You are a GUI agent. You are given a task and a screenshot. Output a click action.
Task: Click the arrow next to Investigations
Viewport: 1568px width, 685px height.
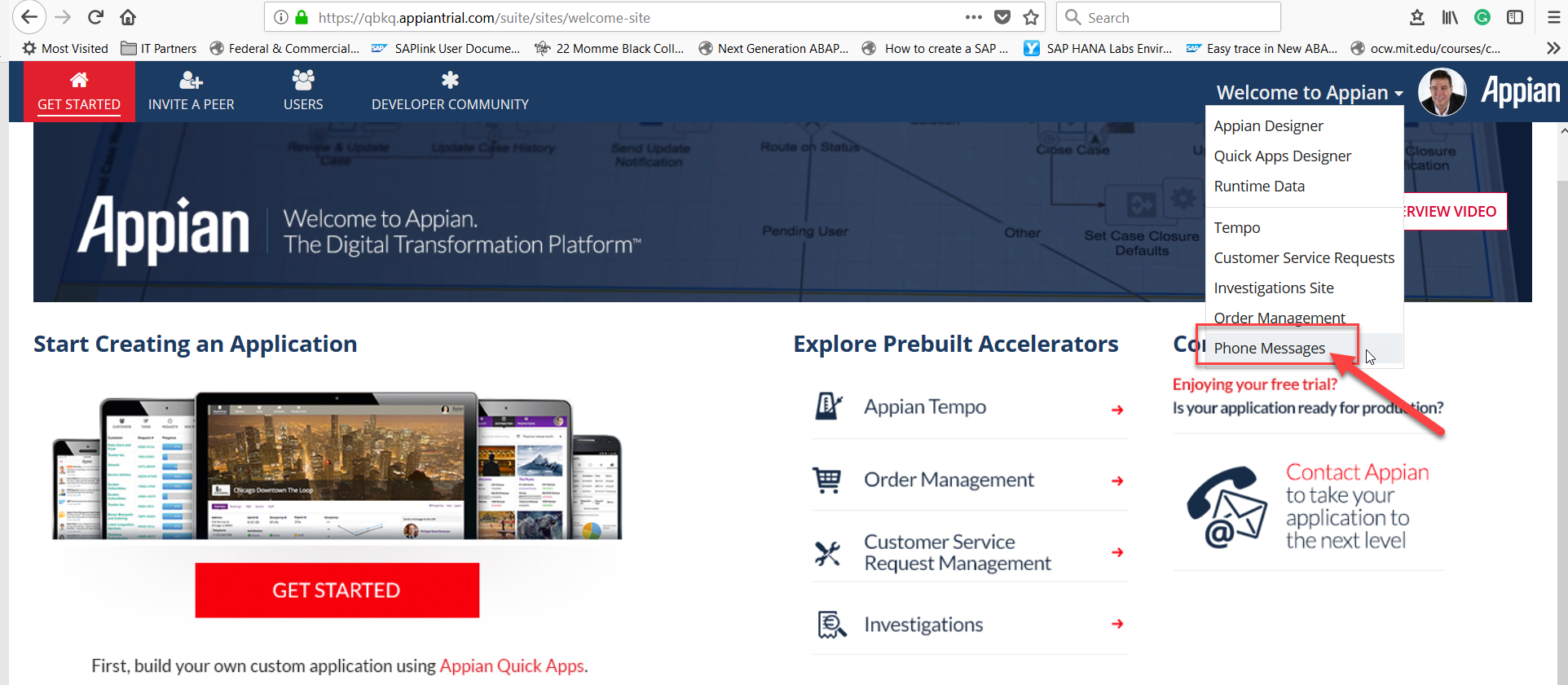1117,624
